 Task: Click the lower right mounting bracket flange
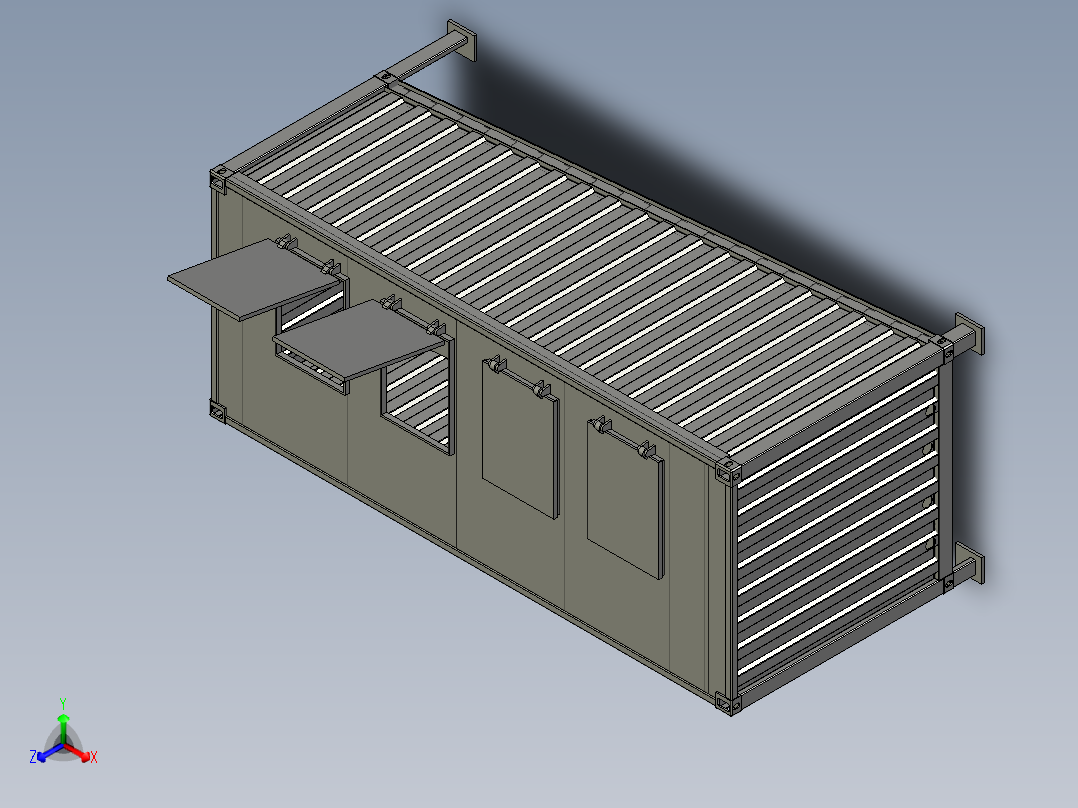(x=969, y=562)
